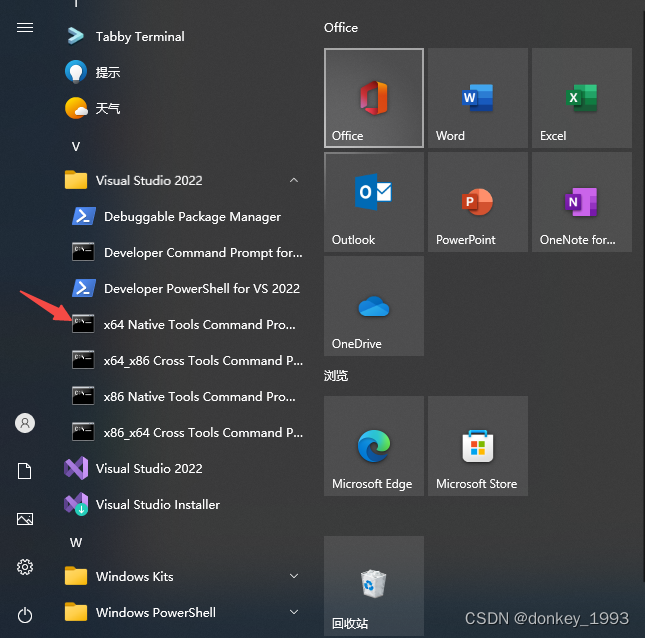Open the Office tile
The width and height of the screenshot is (645, 638).
(x=374, y=98)
